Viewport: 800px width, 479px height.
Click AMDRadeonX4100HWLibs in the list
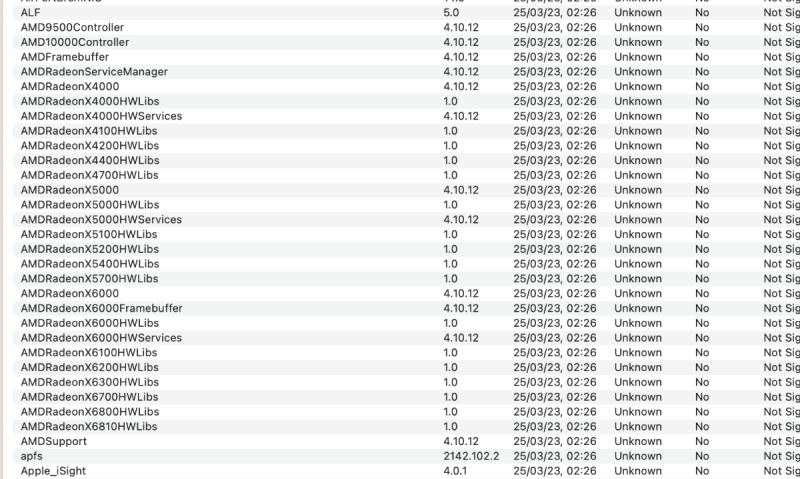pyautogui.click(x=89, y=131)
